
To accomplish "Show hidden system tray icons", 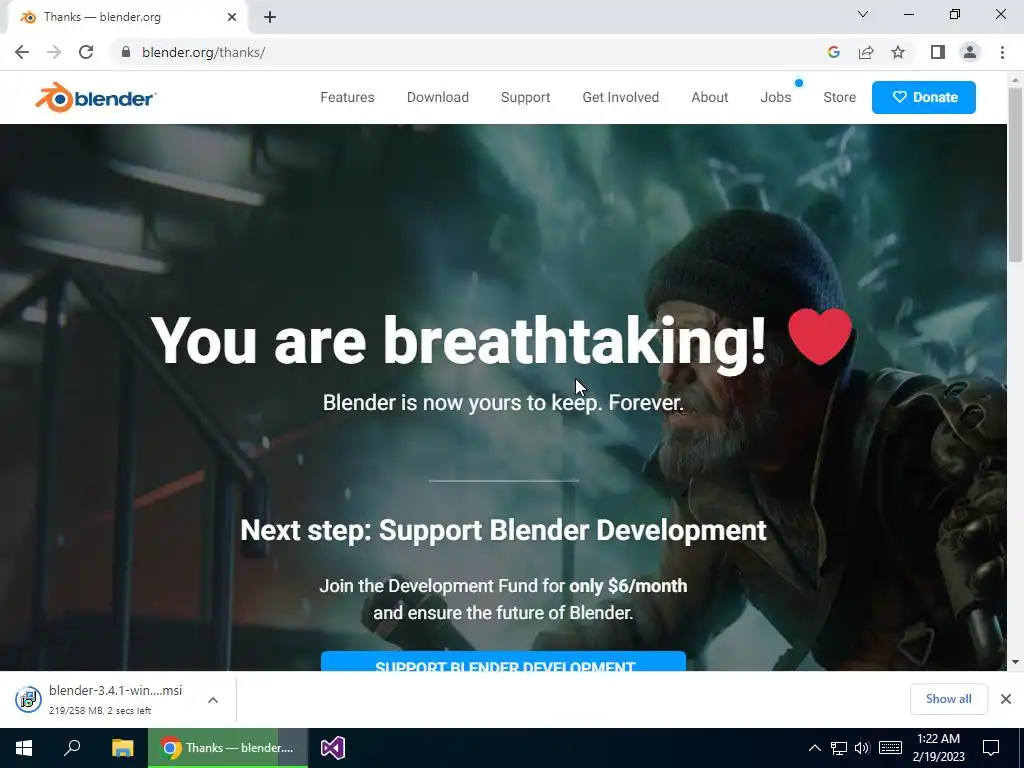I will [814, 748].
